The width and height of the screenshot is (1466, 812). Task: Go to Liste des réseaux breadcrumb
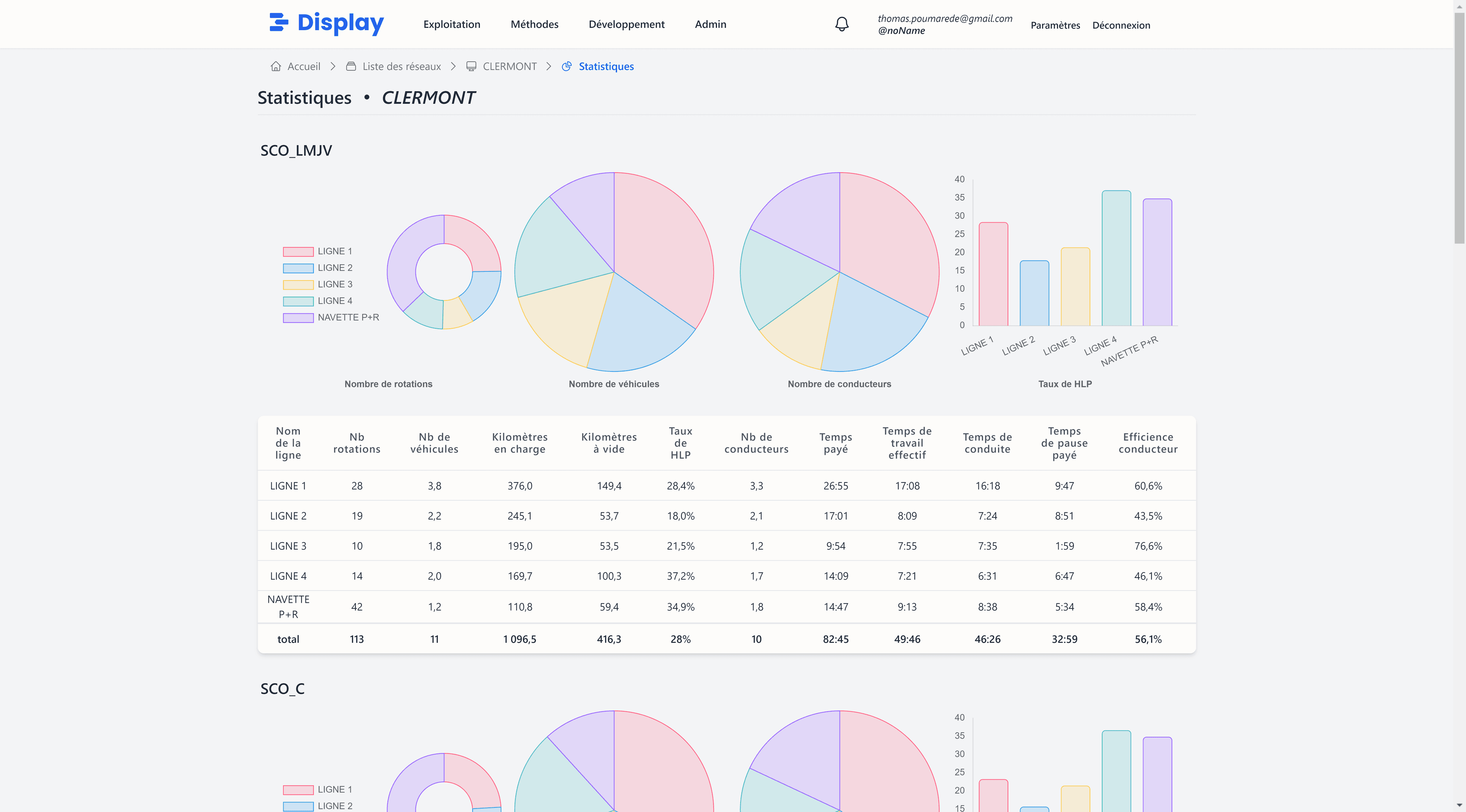(402, 66)
